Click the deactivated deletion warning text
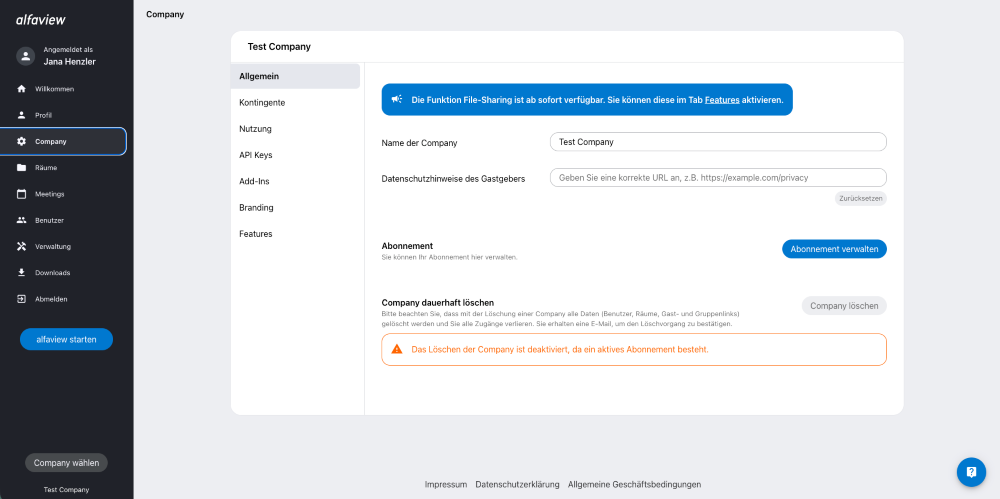 click(x=560, y=350)
